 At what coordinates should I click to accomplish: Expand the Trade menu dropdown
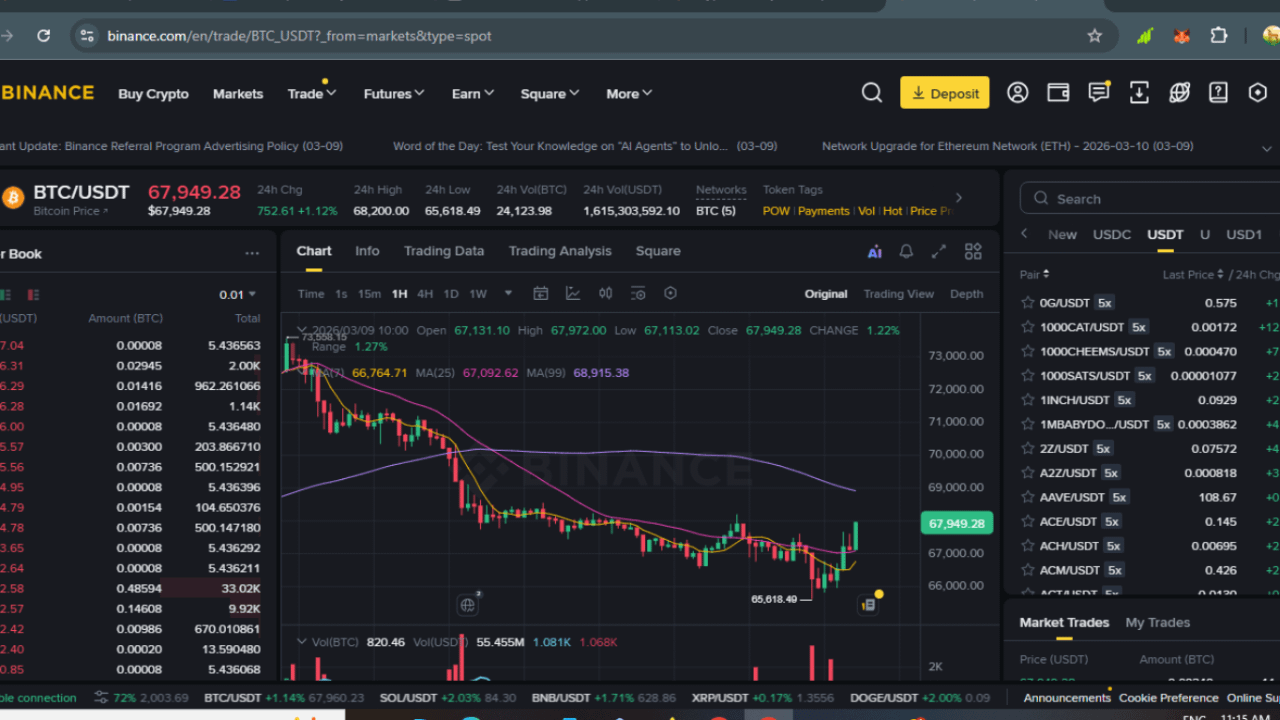click(x=312, y=94)
